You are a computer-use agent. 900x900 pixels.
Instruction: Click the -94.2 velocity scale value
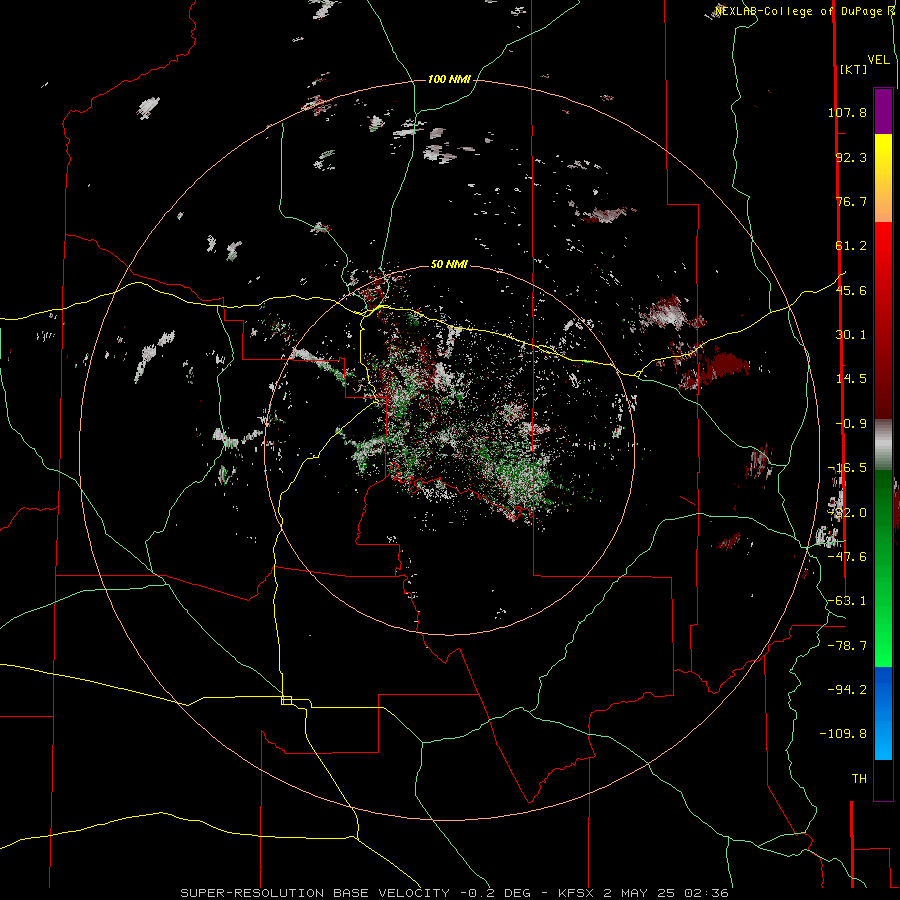(x=847, y=689)
